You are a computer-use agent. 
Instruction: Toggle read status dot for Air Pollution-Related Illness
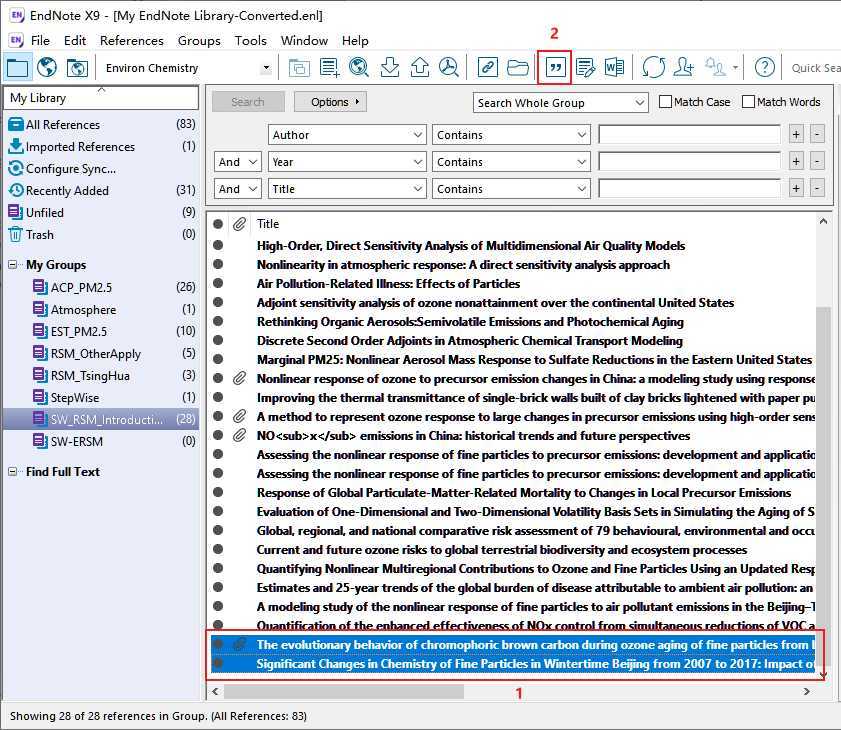(218, 283)
